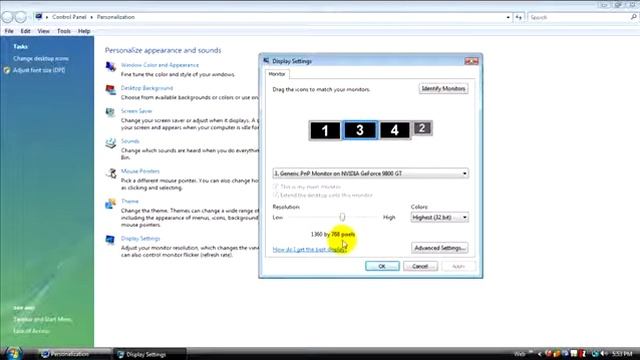Open the View menu
Image resolution: width=640 pixels, height=360 pixels.
point(43,31)
